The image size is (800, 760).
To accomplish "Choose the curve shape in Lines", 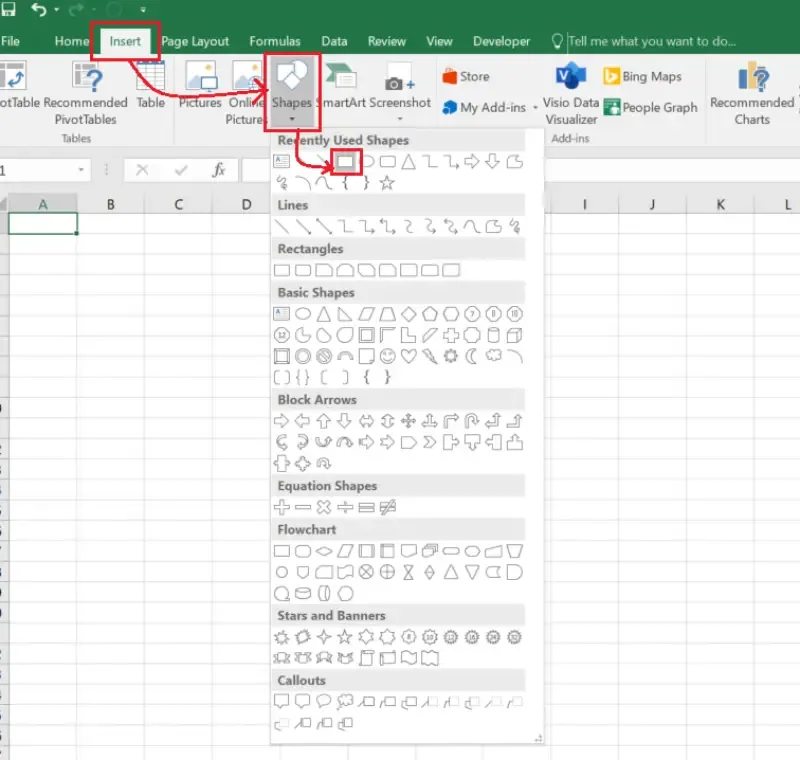I will [472, 226].
